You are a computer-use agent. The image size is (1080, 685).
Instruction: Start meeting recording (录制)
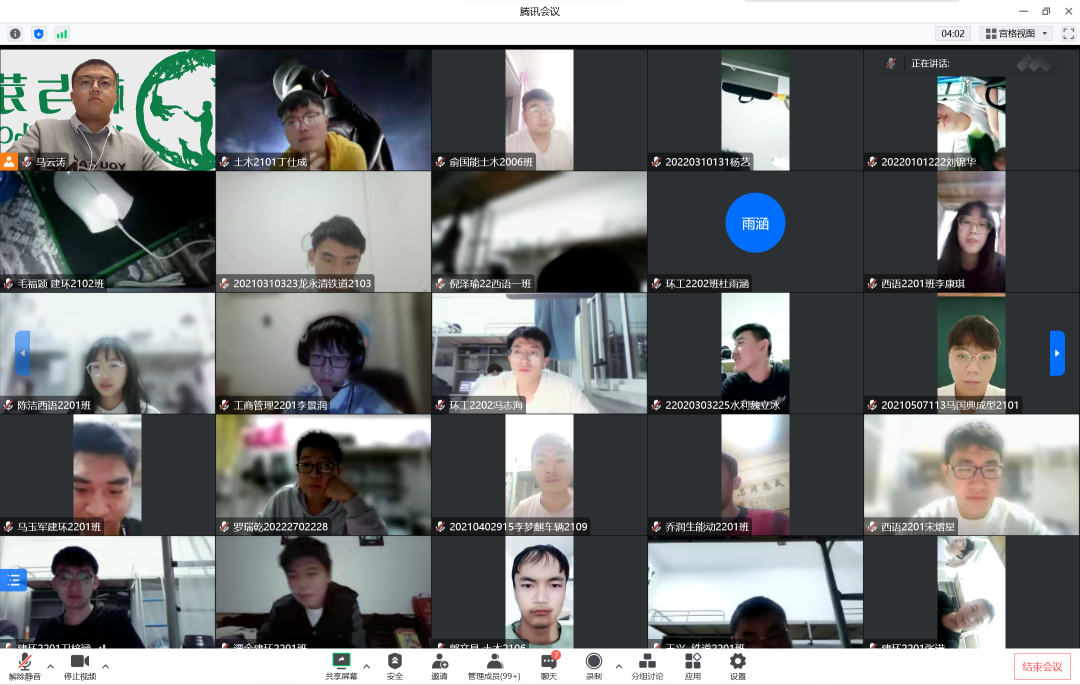(x=593, y=665)
